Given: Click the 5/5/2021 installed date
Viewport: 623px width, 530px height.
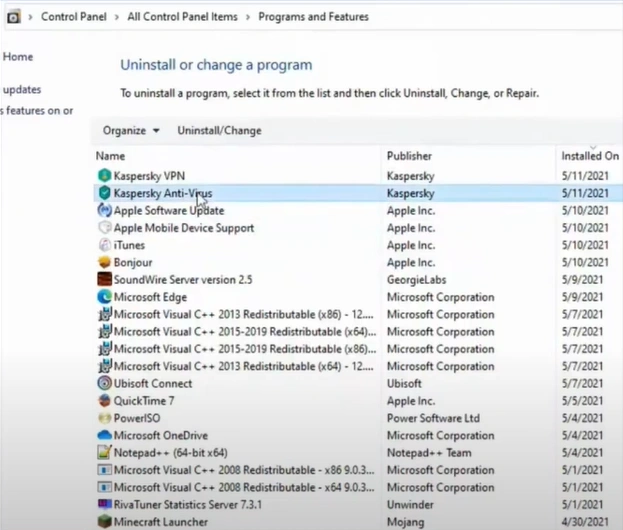Looking at the screenshot, I should 582,401.
